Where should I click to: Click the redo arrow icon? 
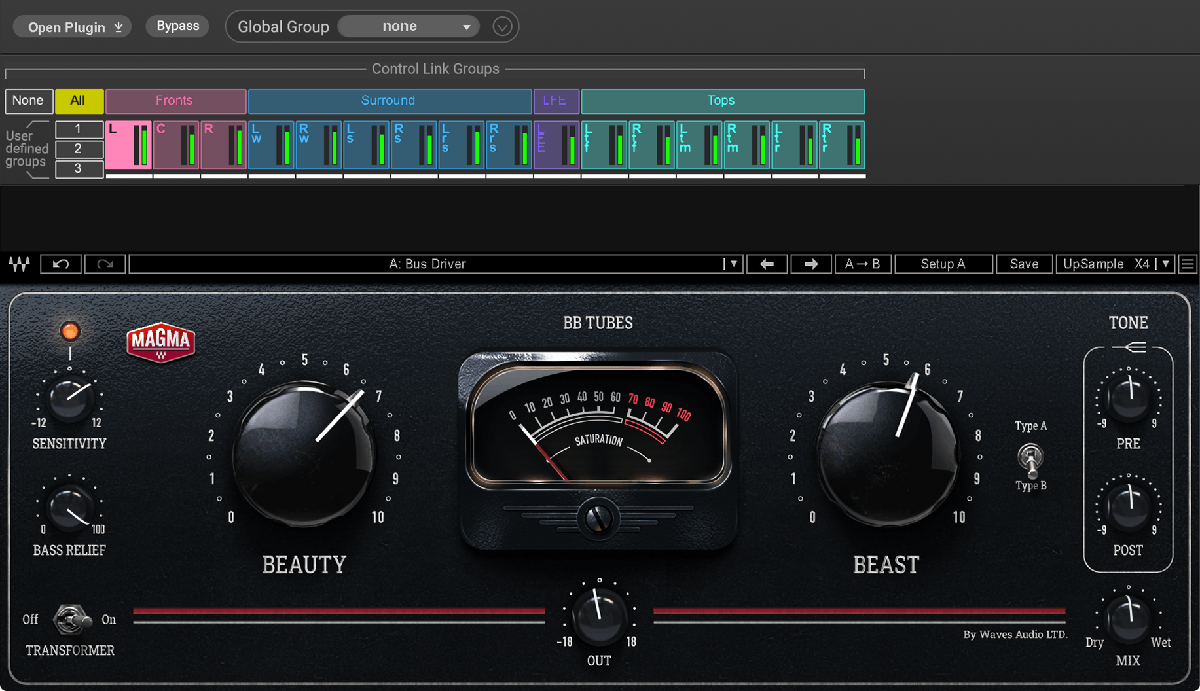point(105,264)
